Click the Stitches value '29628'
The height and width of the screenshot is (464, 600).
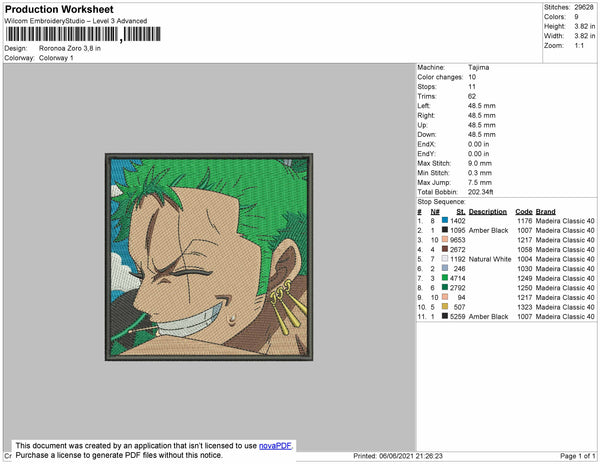(584, 7)
